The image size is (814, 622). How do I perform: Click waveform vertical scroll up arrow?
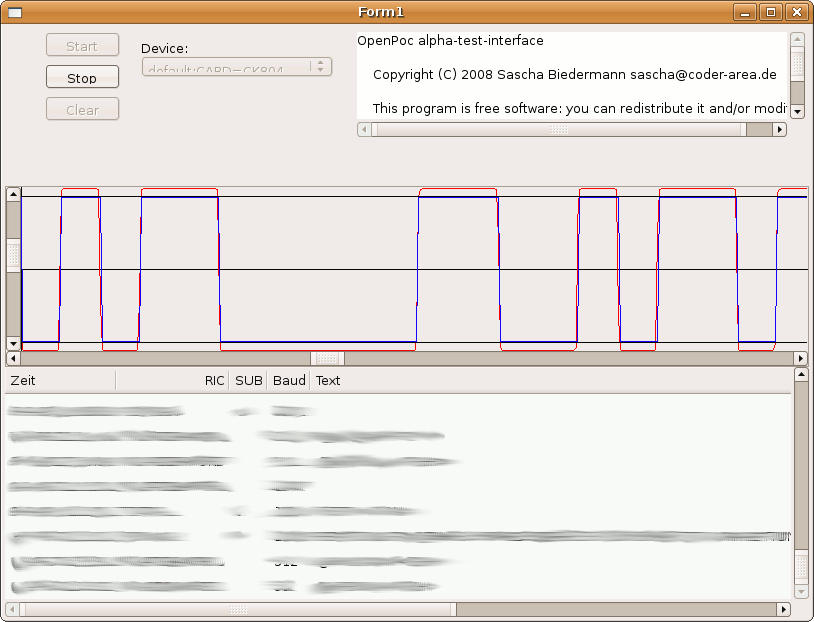tap(13, 194)
